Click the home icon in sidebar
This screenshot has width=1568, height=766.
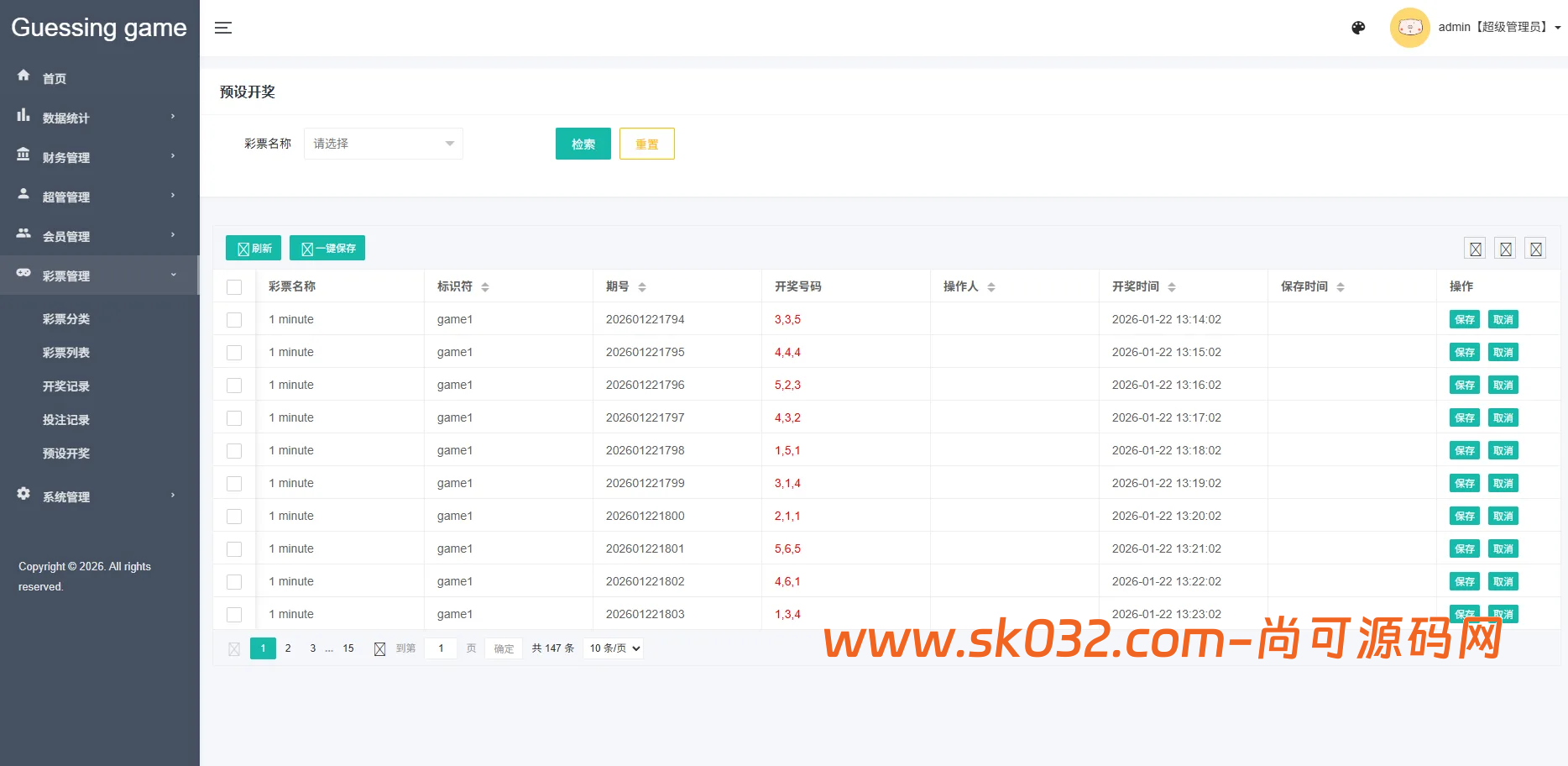tap(24, 76)
